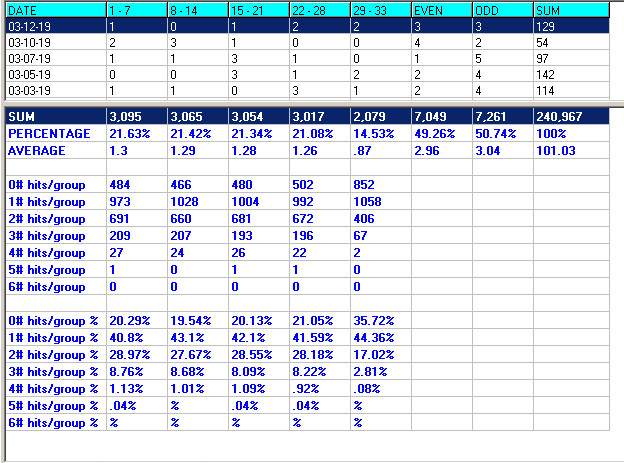The image size is (624, 463).
Task: Click grand total 240,967
Action: pyautogui.click(x=559, y=117)
